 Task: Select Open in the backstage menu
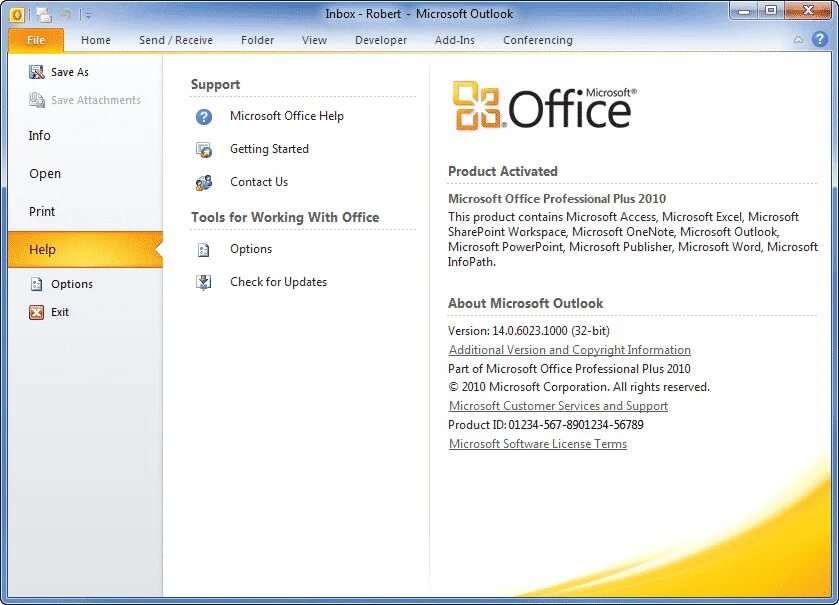pos(45,174)
